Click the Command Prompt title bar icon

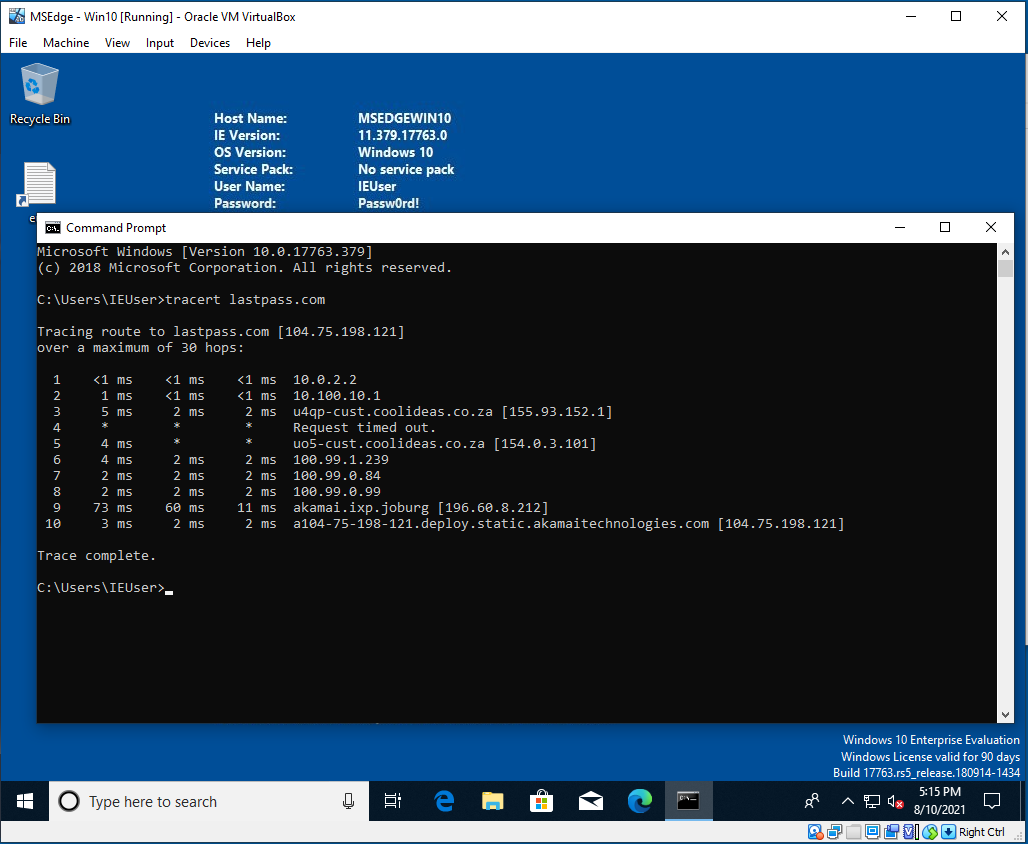(x=52, y=228)
